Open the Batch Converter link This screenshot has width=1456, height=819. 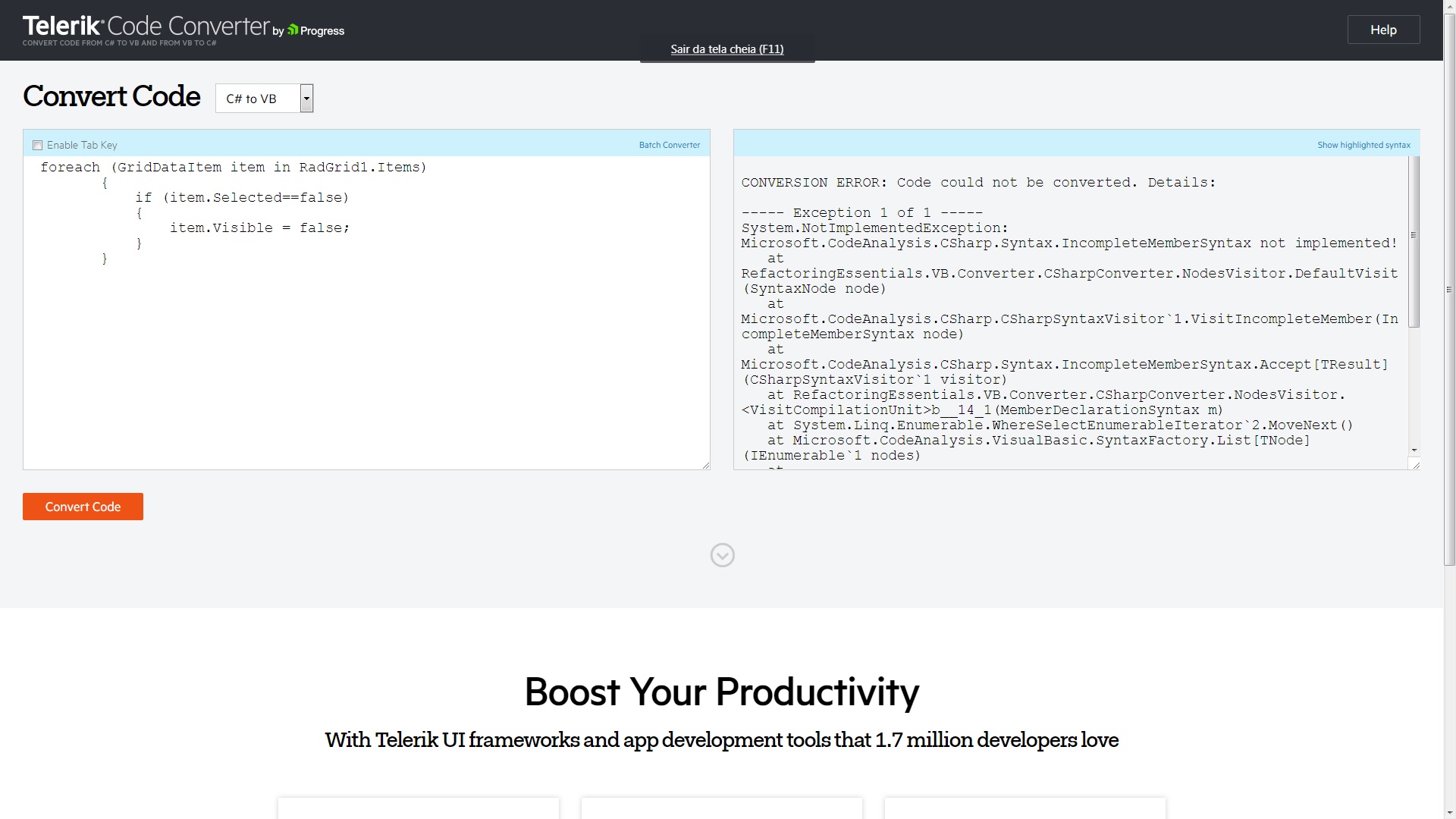click(x=669, y=145)
